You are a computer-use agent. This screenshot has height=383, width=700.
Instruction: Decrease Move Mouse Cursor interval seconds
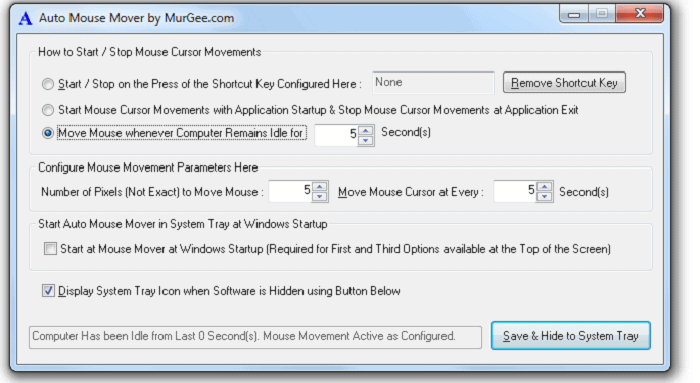tap(544, 196)
